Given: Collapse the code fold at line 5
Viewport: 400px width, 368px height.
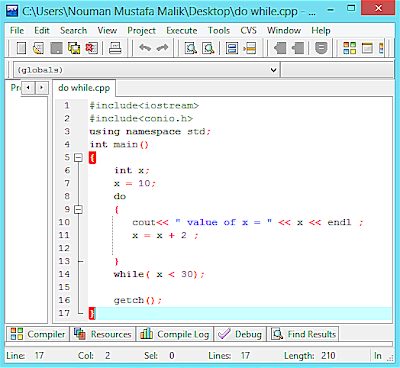Looking at the screenshot, I should (x=78, y=157).
